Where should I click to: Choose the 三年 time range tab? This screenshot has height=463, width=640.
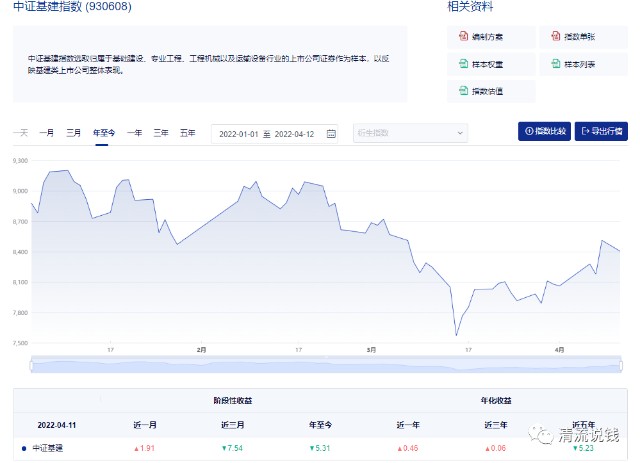161,133
